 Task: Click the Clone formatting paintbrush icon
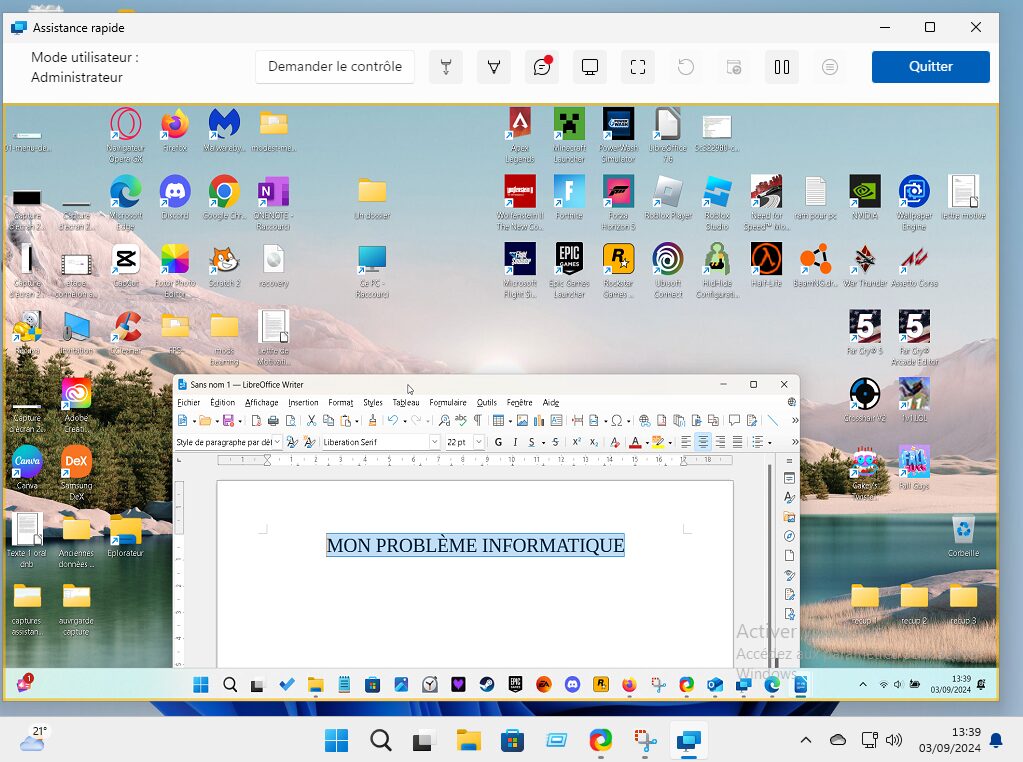click(x=373, y=421)
